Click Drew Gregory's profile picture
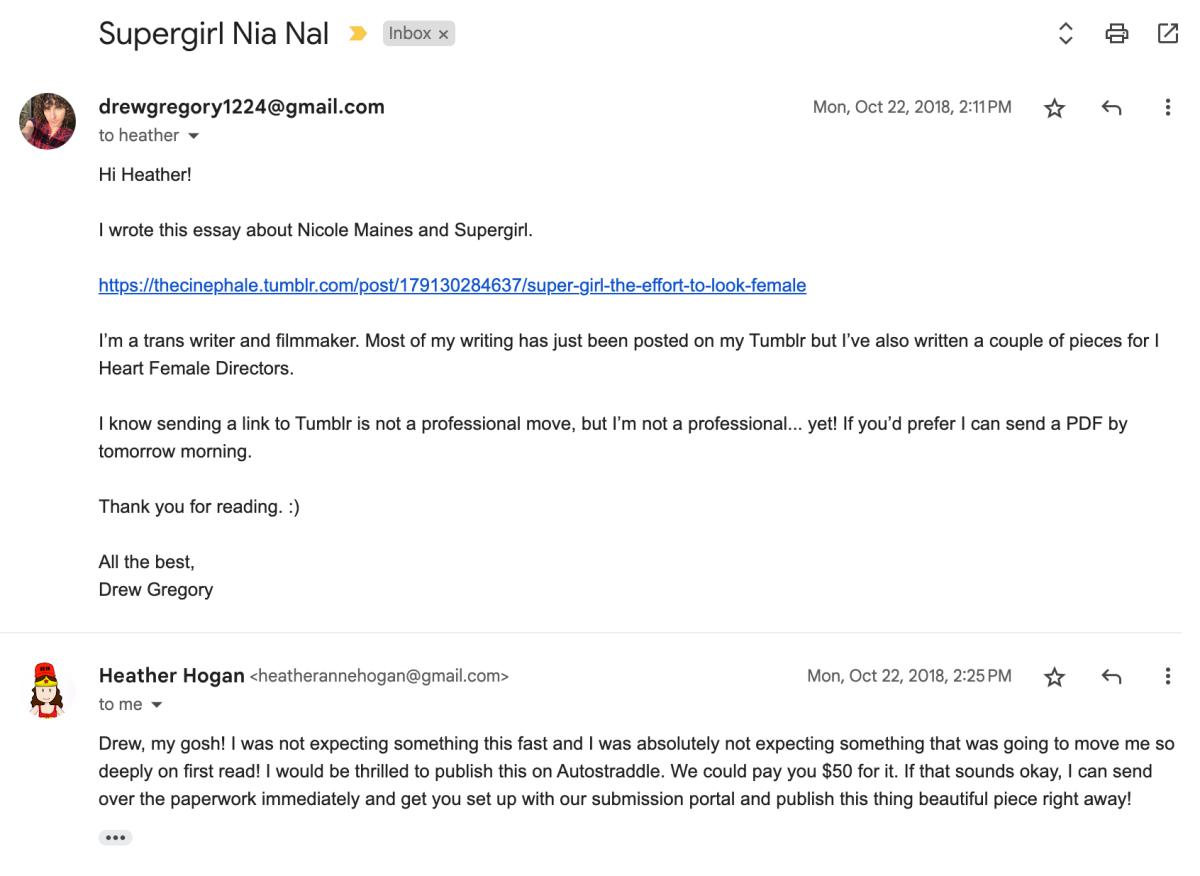The height and width of the screenshot is (876, 1200). pyautogui.click(x=47, y=121)
